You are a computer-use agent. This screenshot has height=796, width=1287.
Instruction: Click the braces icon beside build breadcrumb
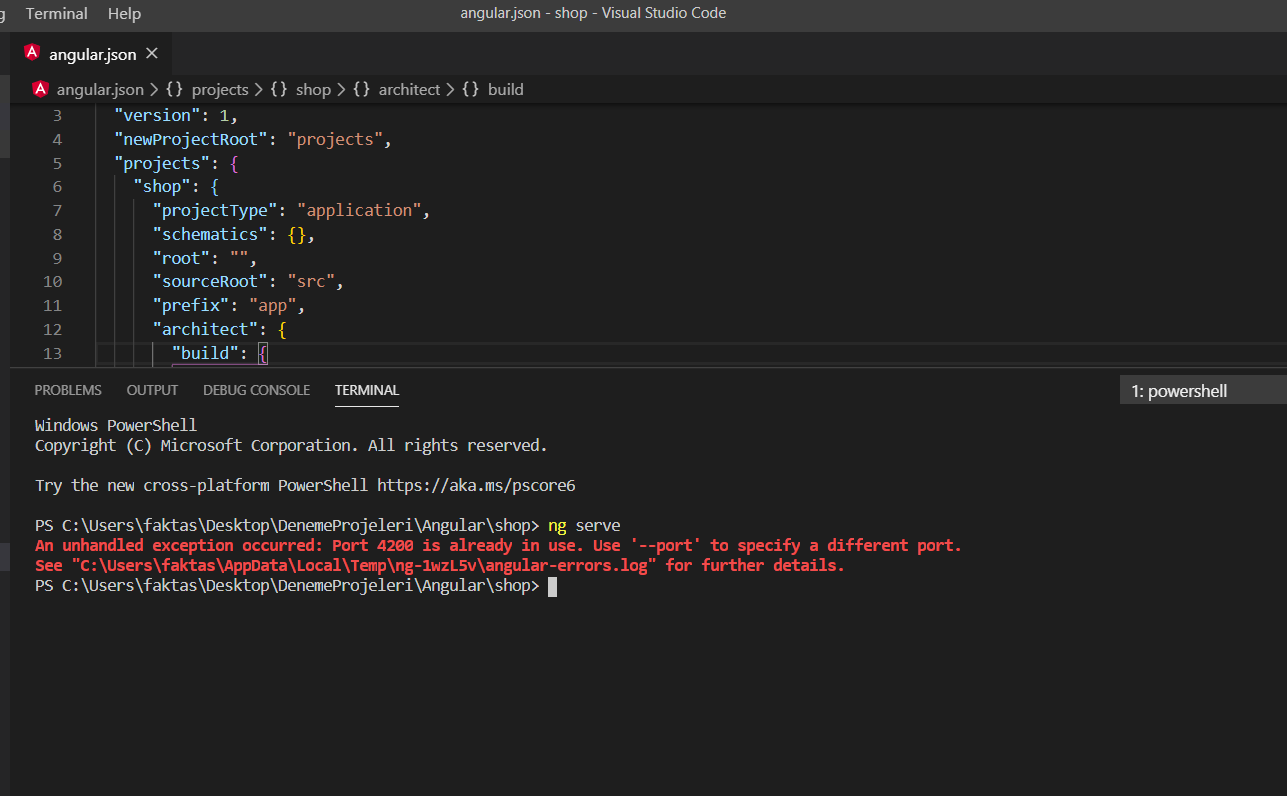point(470,89)
